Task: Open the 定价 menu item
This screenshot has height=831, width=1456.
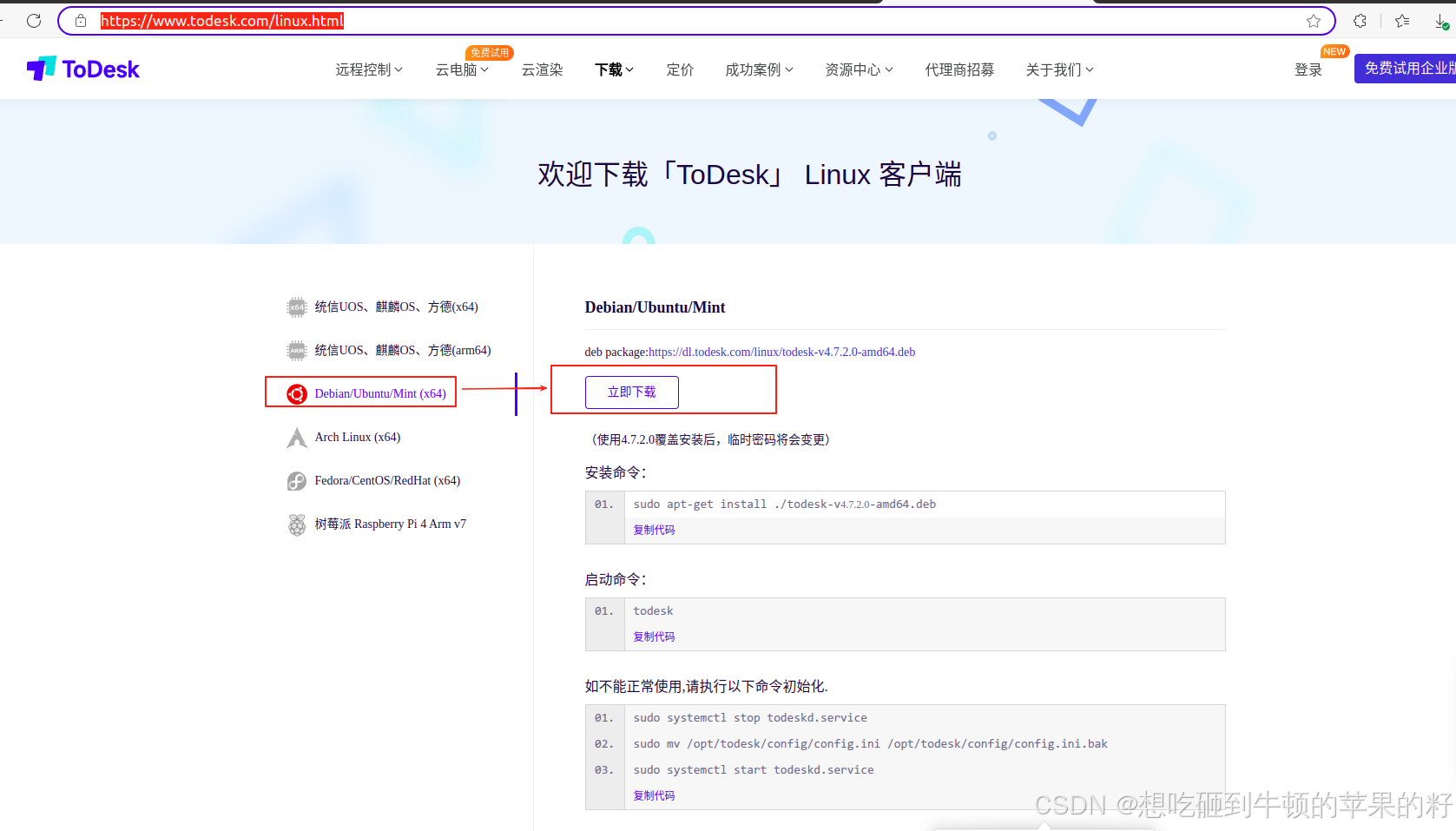Action: 680,70
